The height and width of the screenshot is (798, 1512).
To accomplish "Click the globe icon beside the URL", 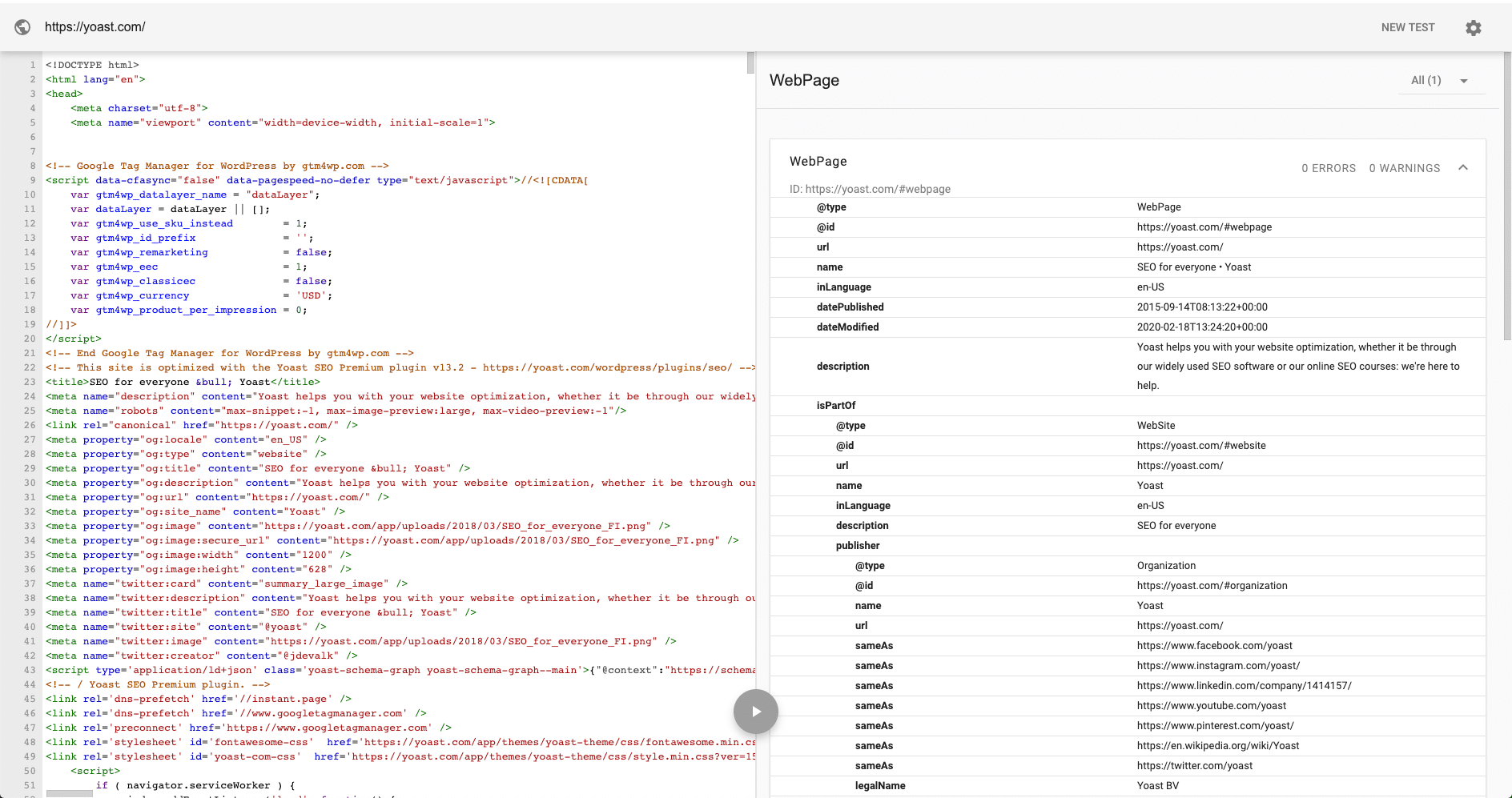I will 22,26.
